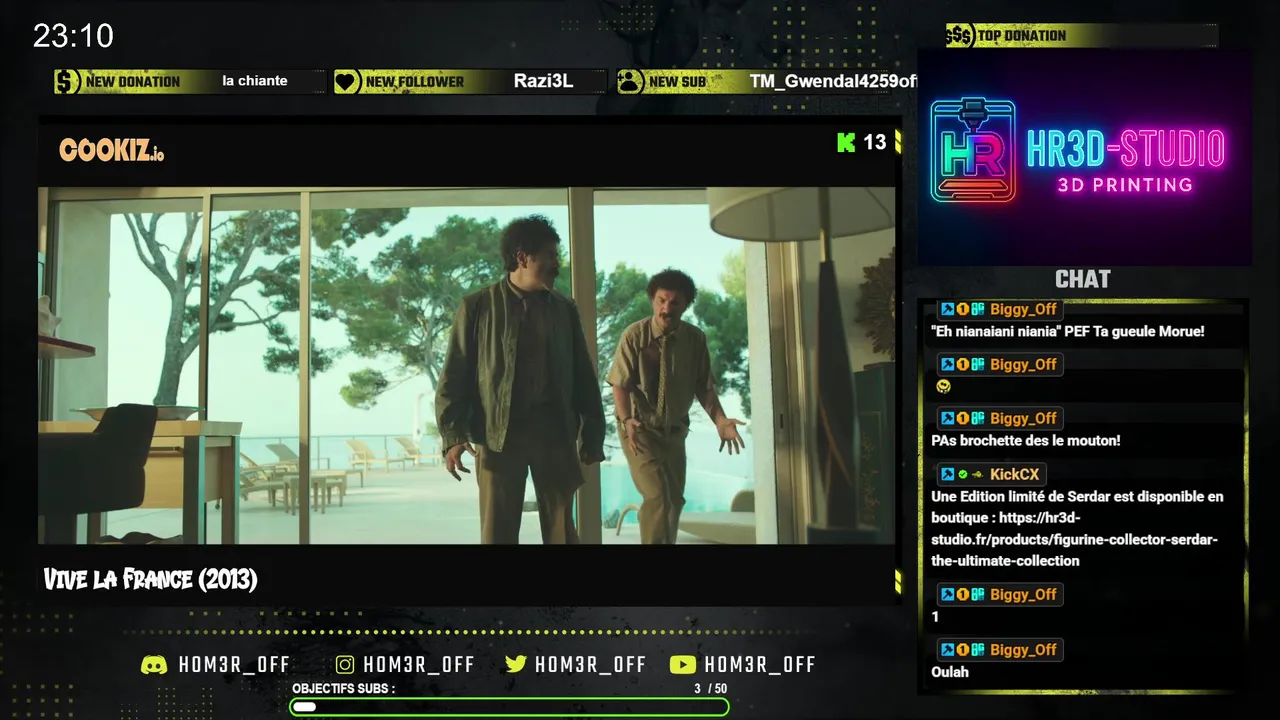Click the Biggy_Off username above the Morue message
1280x720 pixels.
pos(1023,310)
